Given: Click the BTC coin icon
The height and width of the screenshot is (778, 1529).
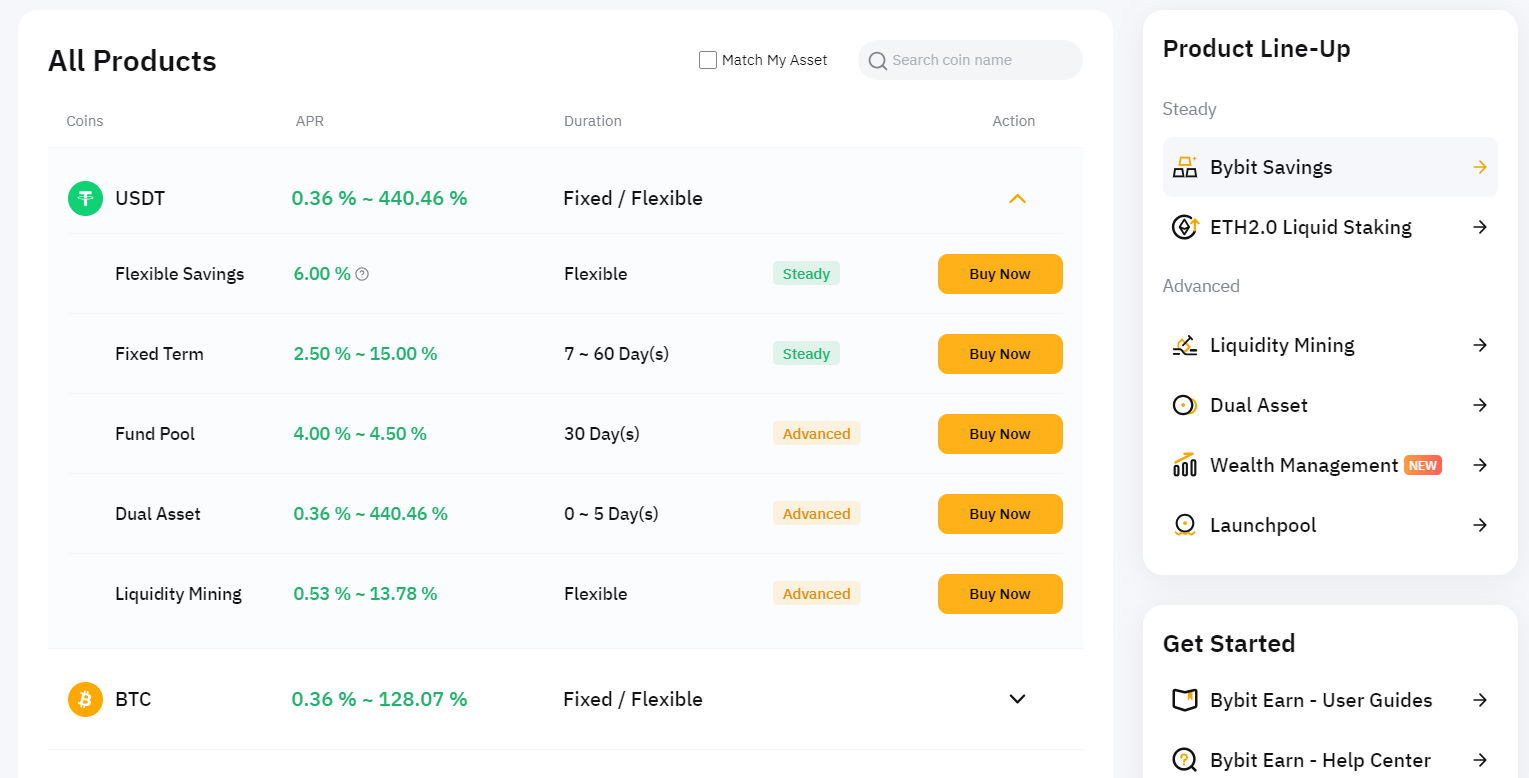Looking at the screenshot, I should click(85, 699).
